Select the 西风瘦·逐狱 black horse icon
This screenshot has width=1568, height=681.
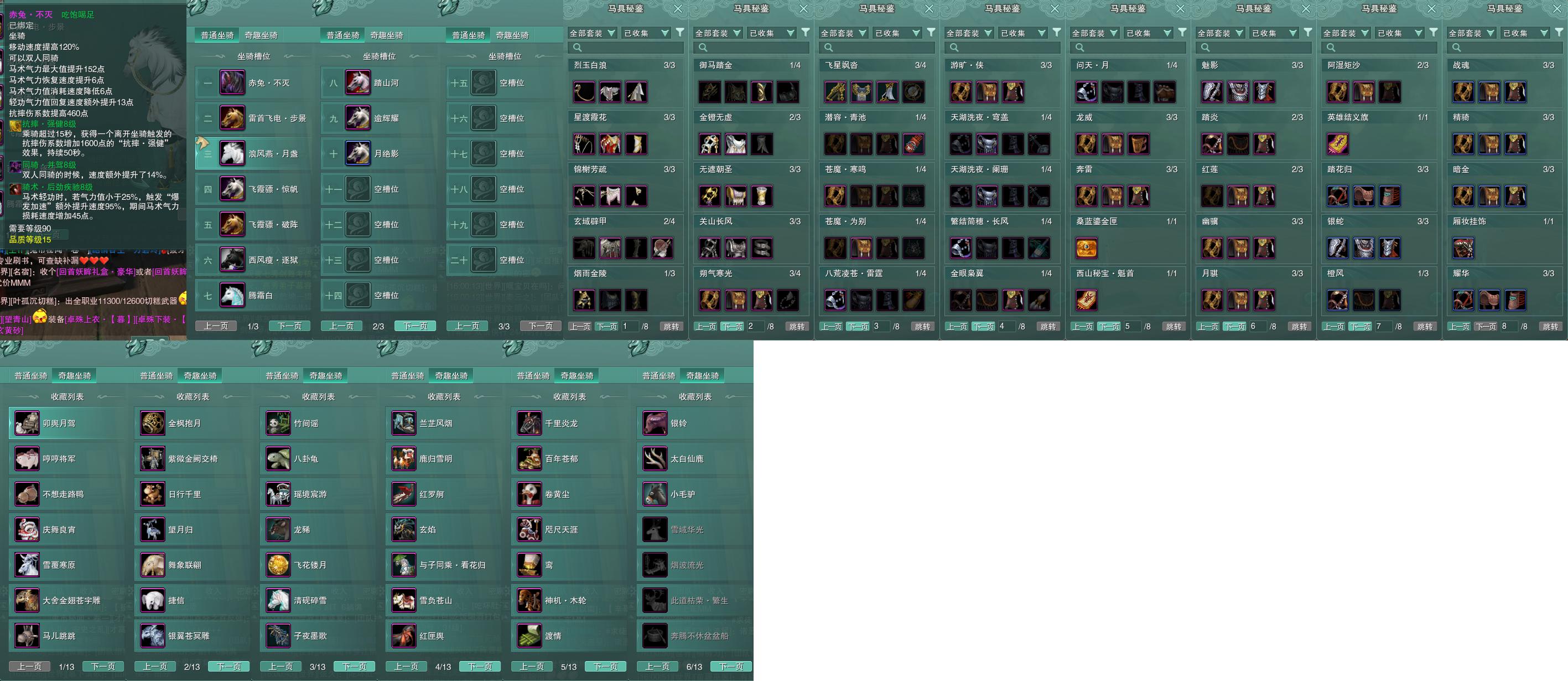[232, 260]
